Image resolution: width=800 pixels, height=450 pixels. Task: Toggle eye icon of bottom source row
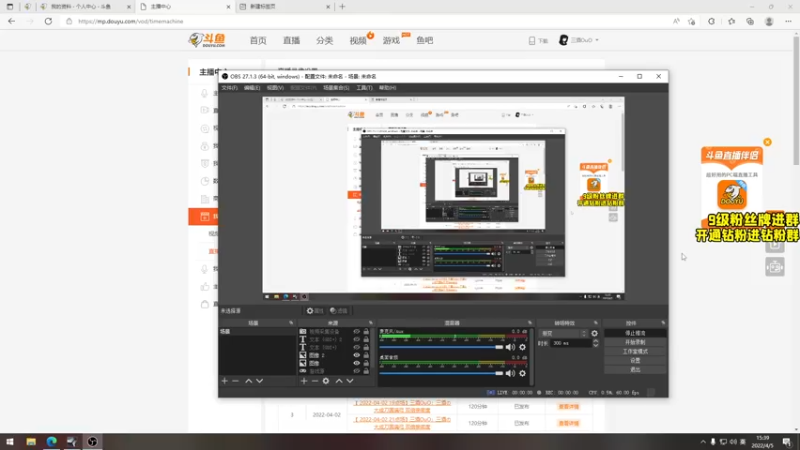point(357,371)
